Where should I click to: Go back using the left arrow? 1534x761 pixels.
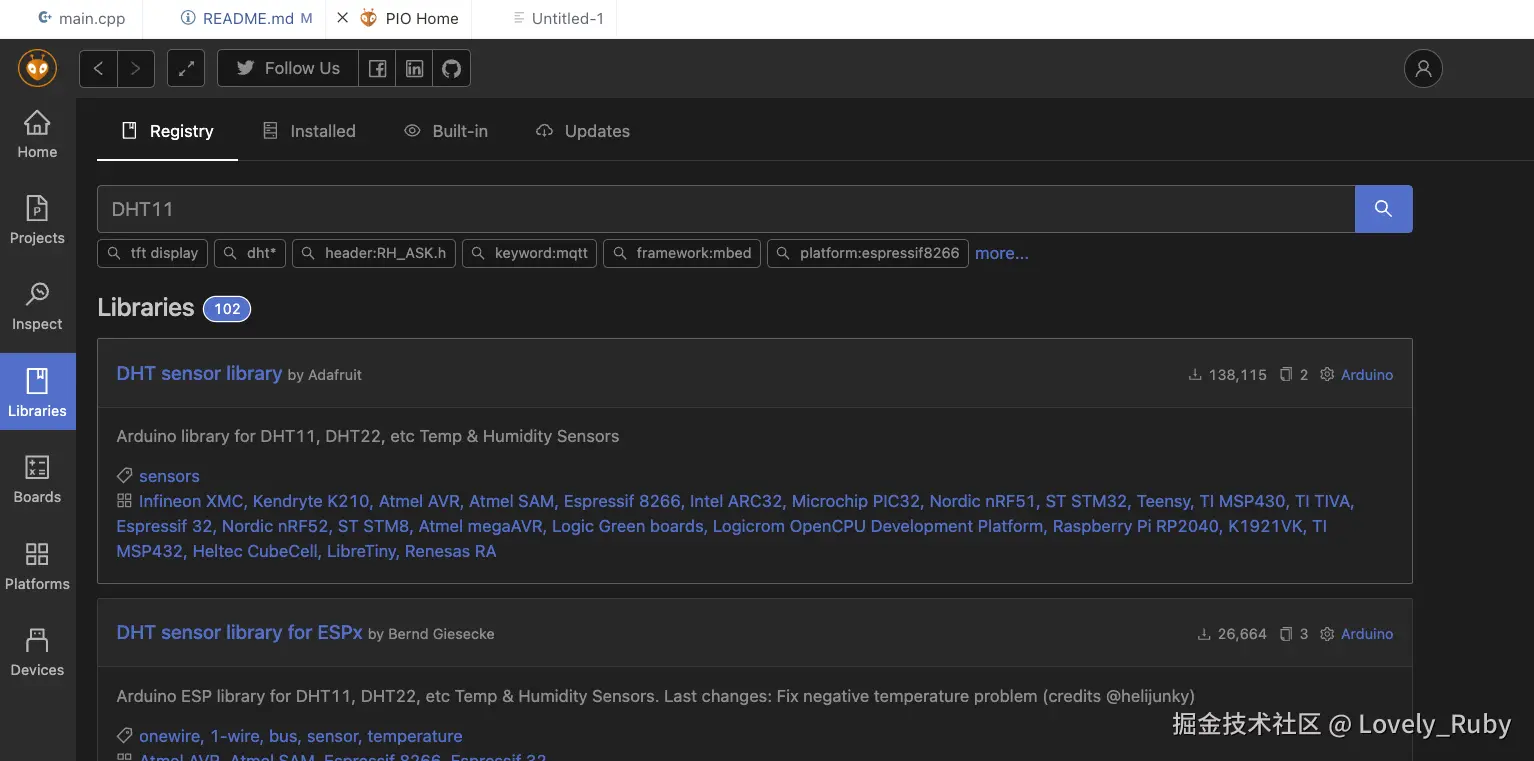tap(98, 68)
